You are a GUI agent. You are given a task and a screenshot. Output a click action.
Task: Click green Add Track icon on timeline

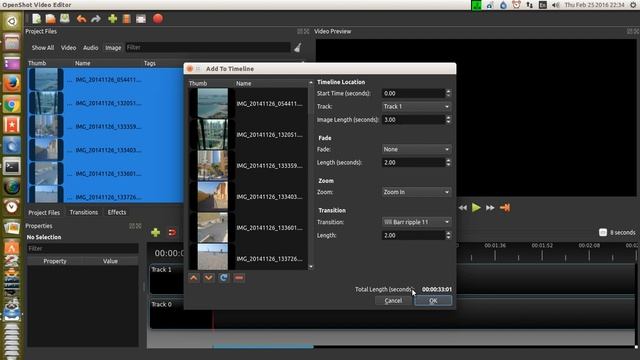click(x=156, y=233)
